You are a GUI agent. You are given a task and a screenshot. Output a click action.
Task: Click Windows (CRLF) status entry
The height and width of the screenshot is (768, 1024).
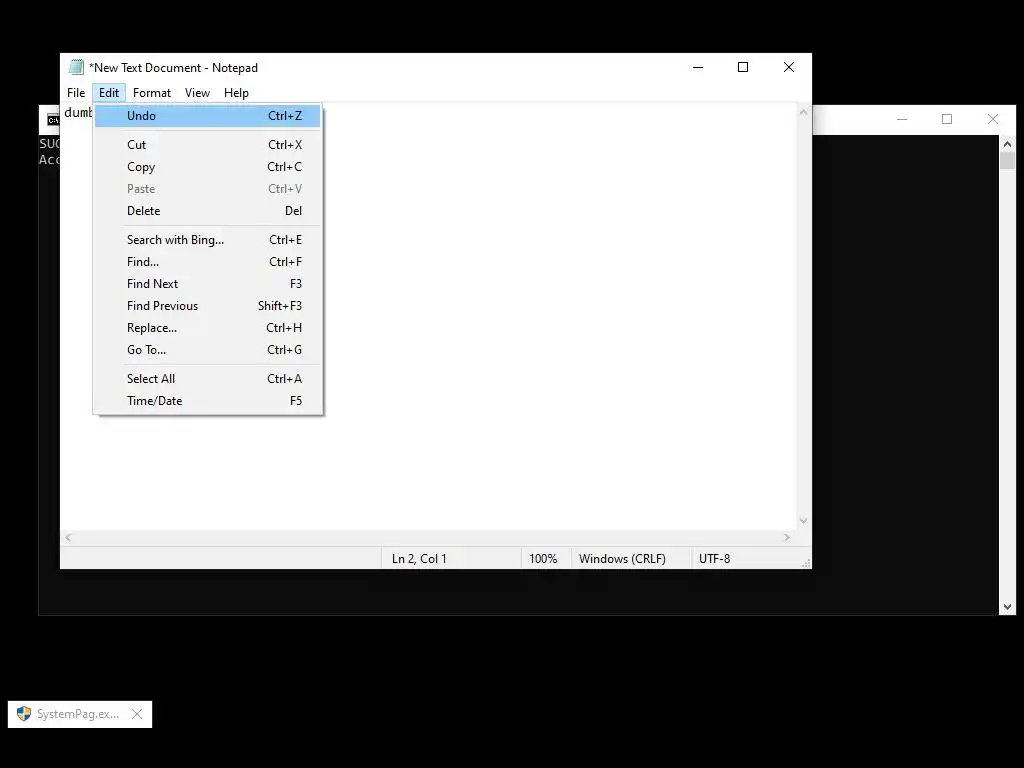(x=622, y=559)
